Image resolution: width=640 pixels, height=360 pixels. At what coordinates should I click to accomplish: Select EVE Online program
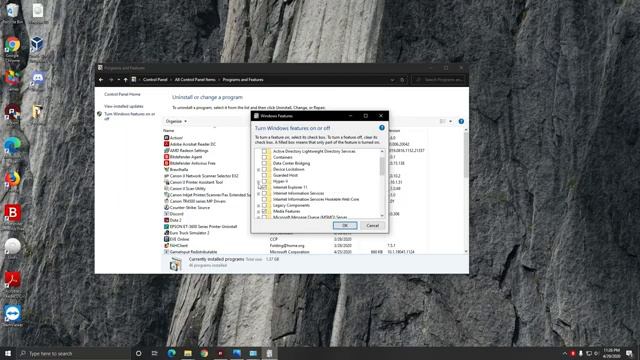[x=179, y=239]
